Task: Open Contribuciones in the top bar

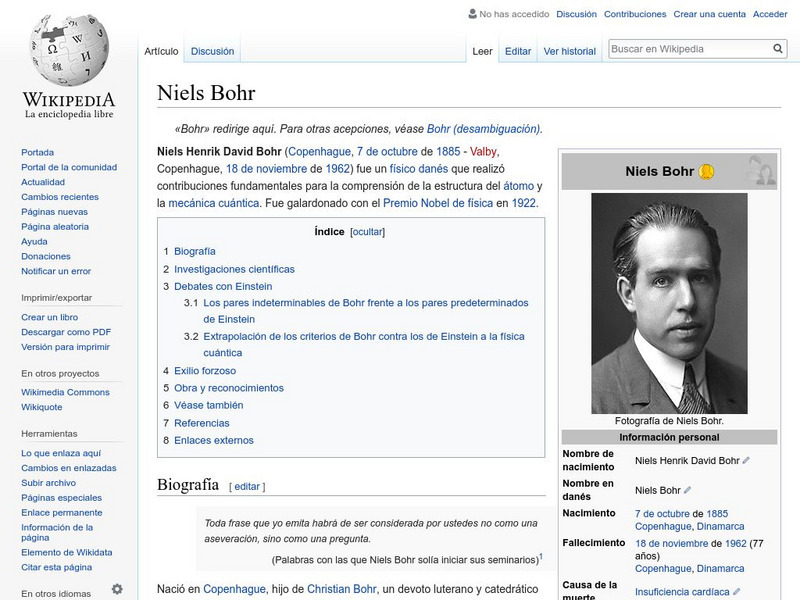Action: point(635,14)
